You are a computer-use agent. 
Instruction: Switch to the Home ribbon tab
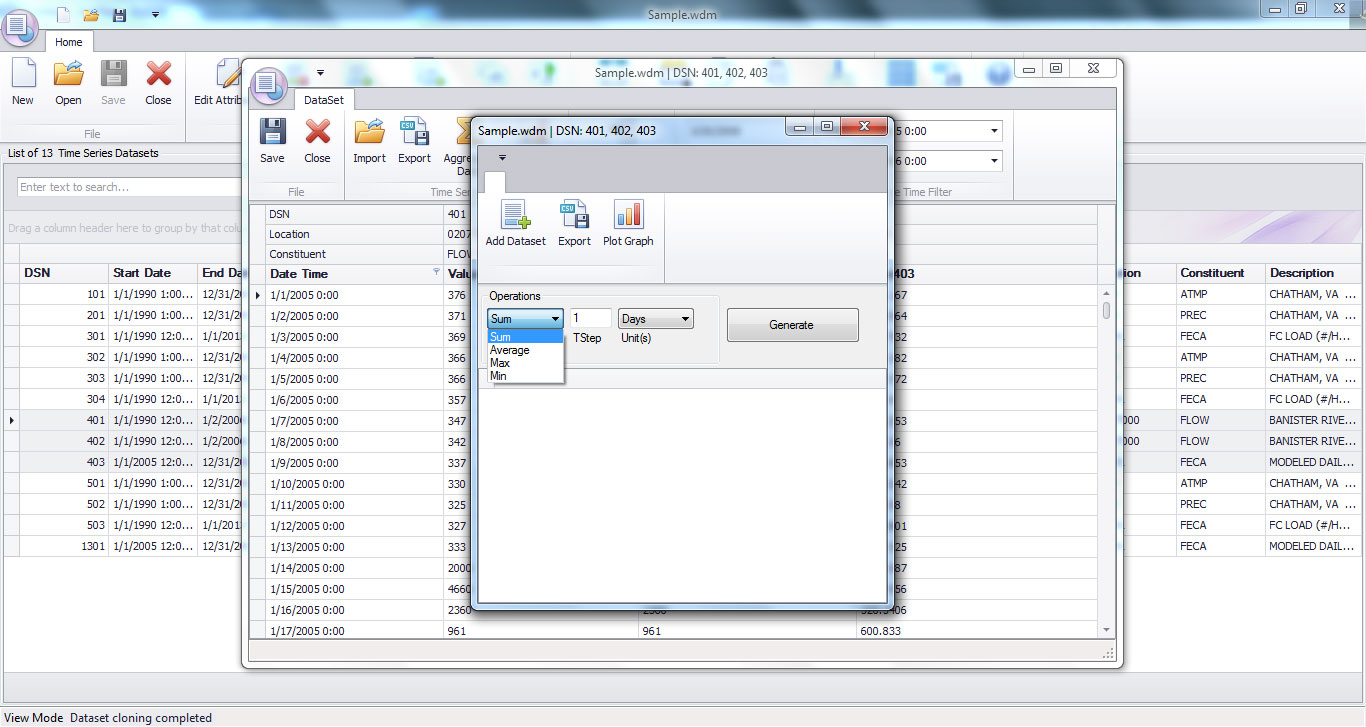[68, 42]
